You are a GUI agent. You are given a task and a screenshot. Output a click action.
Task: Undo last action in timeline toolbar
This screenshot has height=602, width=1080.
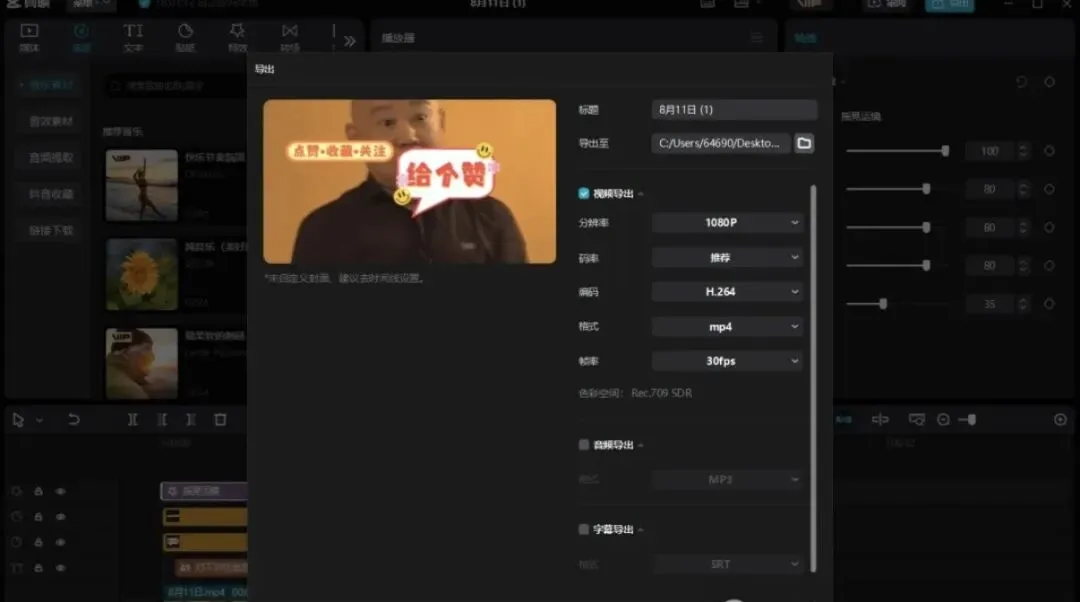click(74, 419)
